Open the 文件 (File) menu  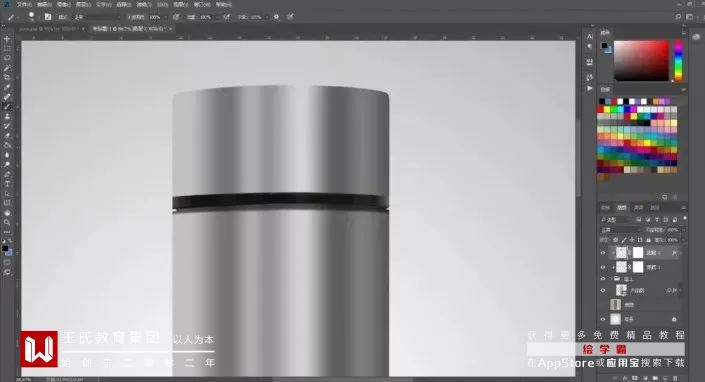pos(24,4)
